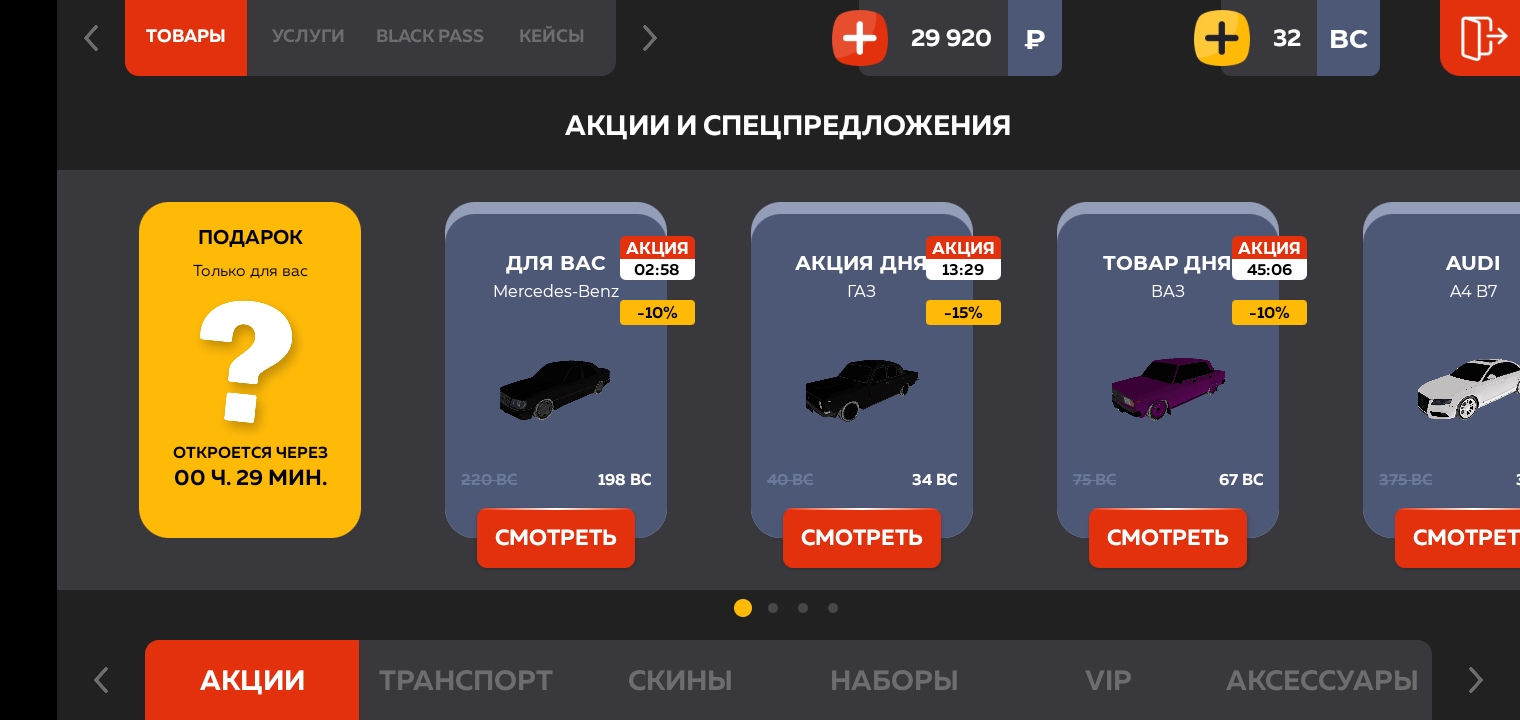
Task: Click СМОТРЕТЬ under the Mercedes-Benz offer
Action: [556, 538]
